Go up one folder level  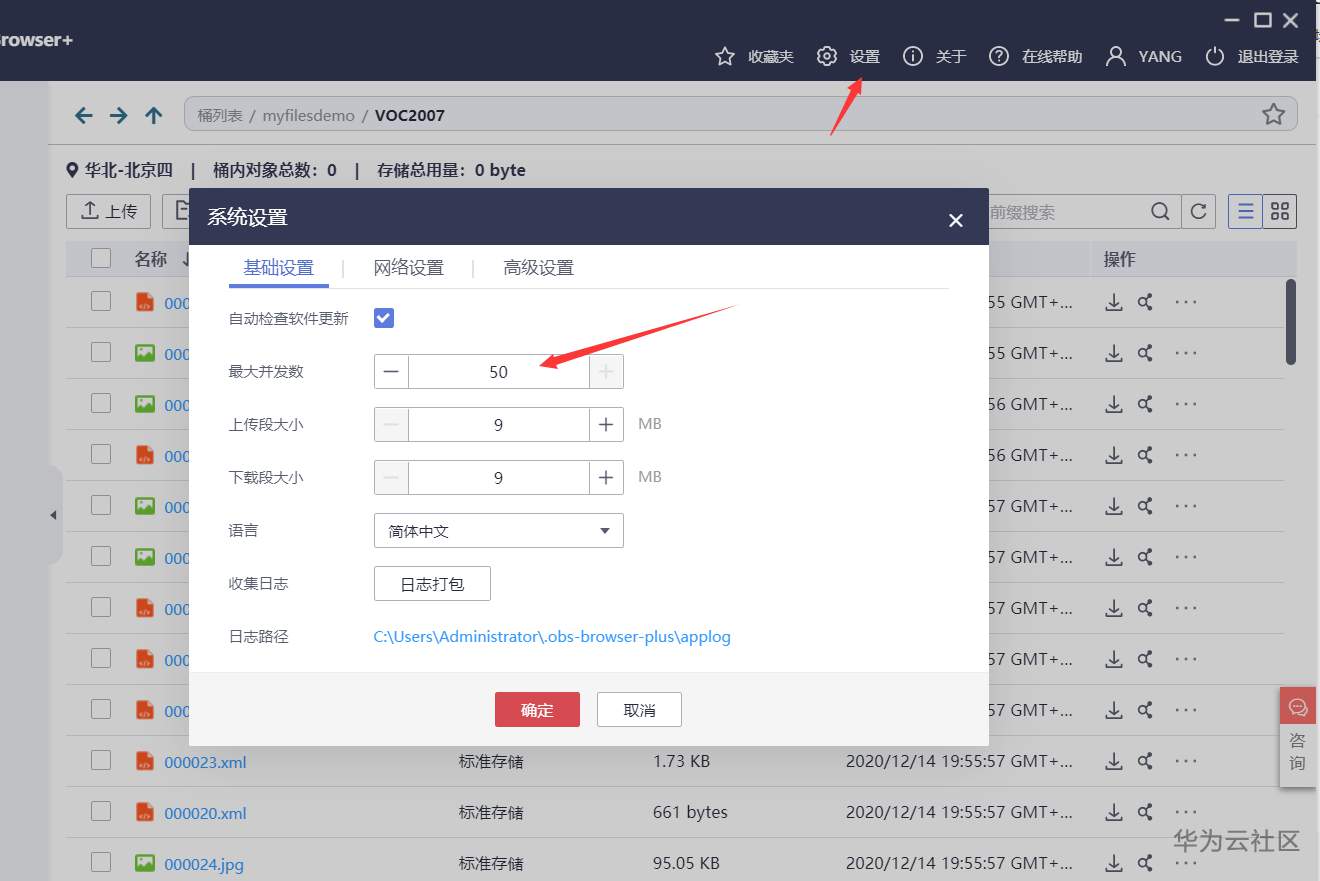[x=153, y=115]
